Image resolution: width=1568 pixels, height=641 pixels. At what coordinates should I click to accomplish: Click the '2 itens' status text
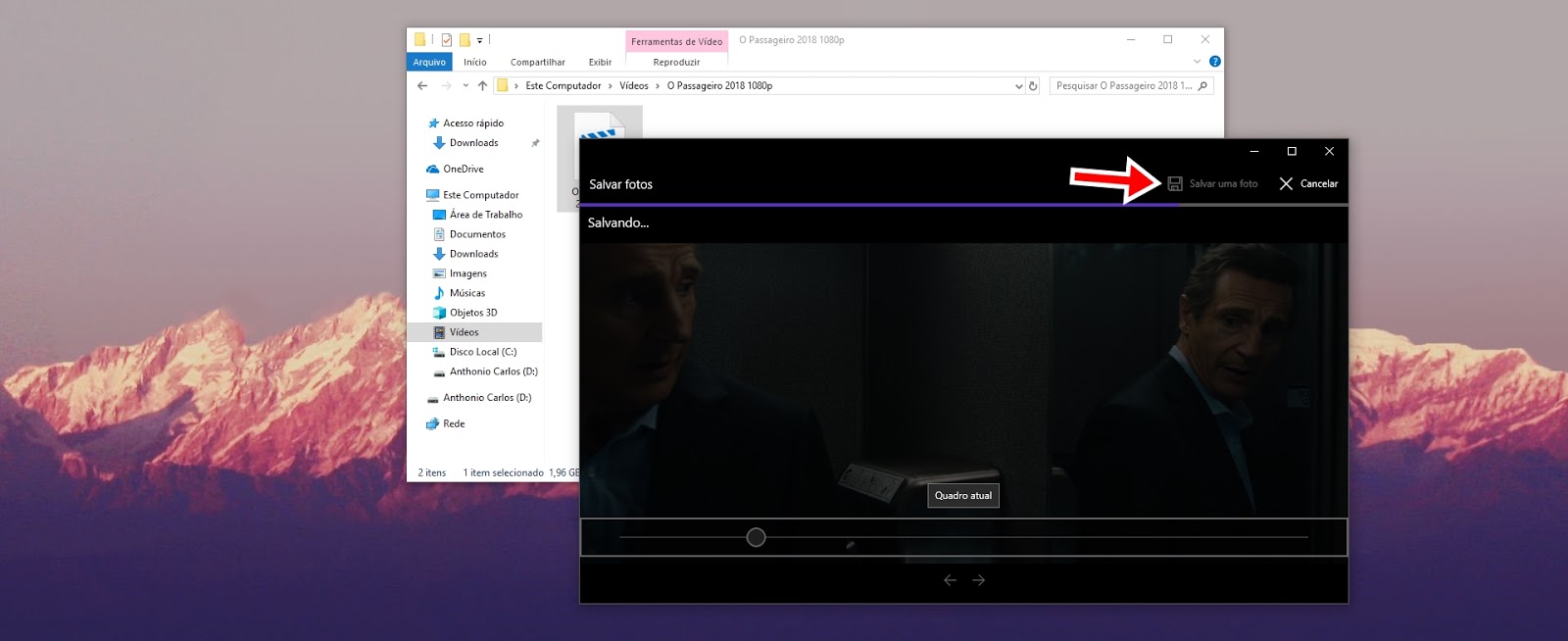[432, 472]
